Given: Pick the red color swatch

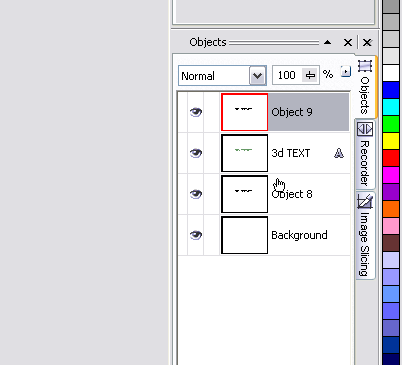Looking at the screenshot, I should (391, 158).
